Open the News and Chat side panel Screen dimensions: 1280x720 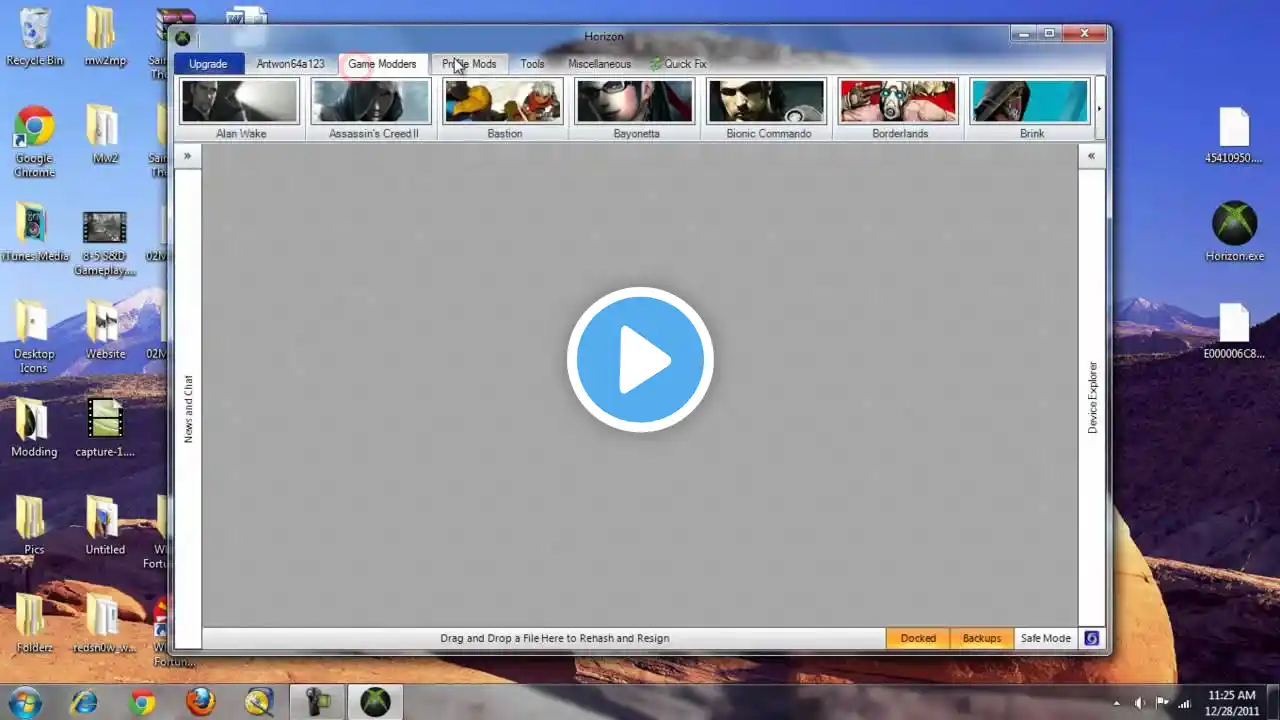coord(188,408)
